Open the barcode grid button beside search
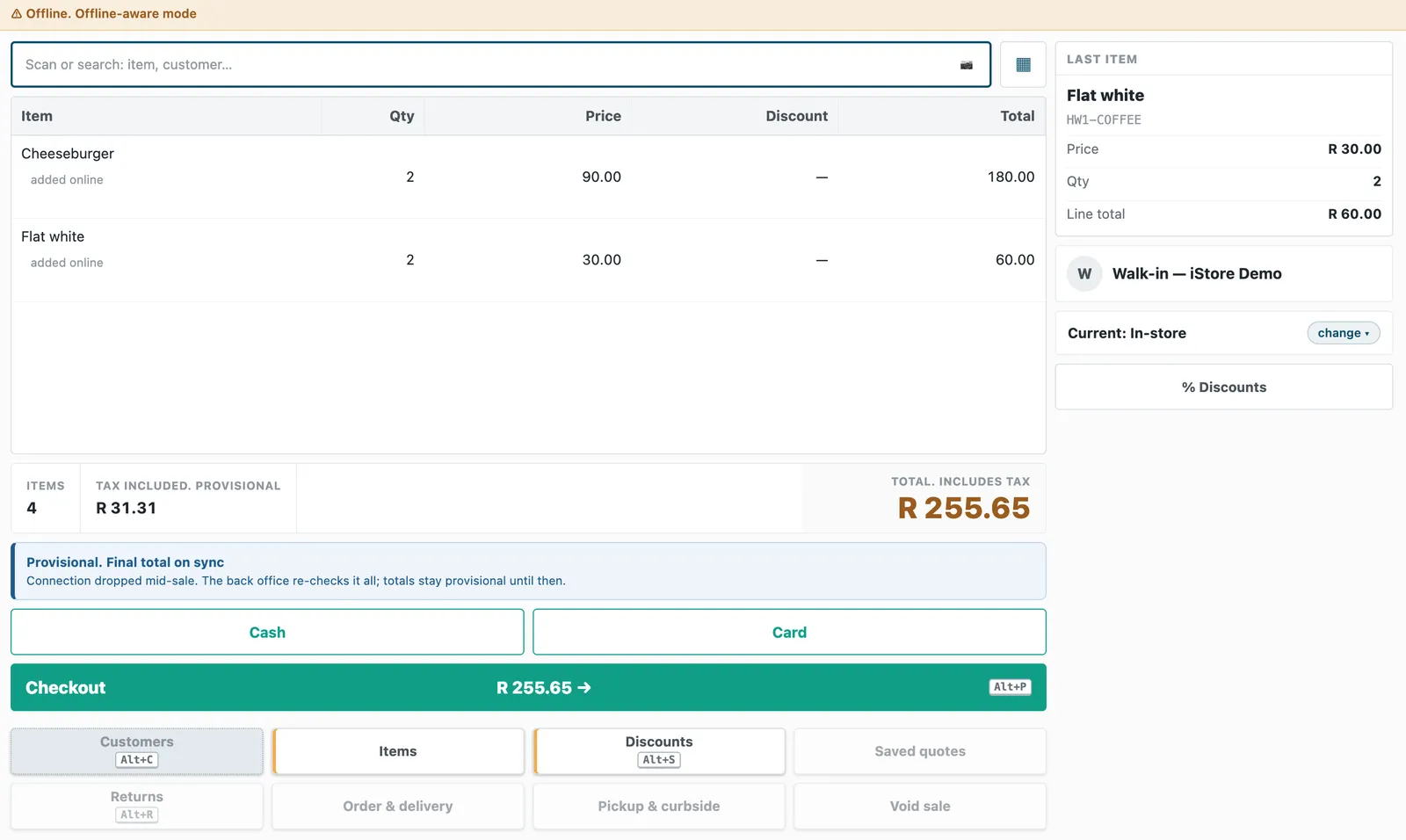Image resolution: width=1406 pixels, height=840 pixels. pos(1023,64)
